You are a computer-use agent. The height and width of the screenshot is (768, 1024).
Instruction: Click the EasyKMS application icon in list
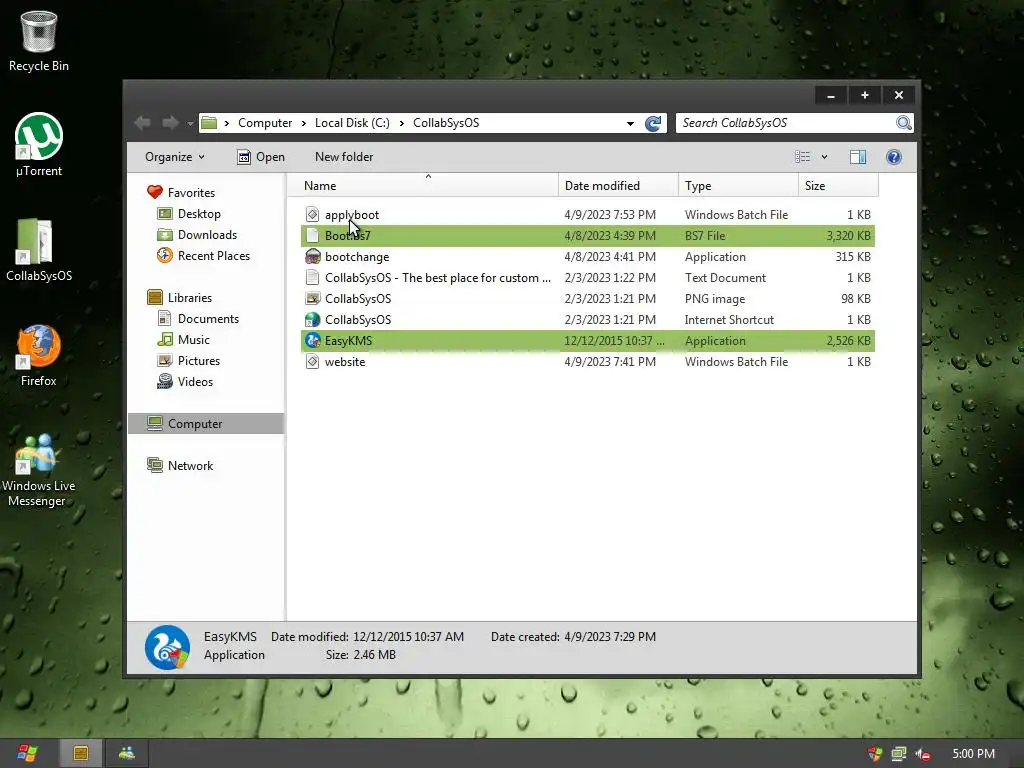click(313, 340)
